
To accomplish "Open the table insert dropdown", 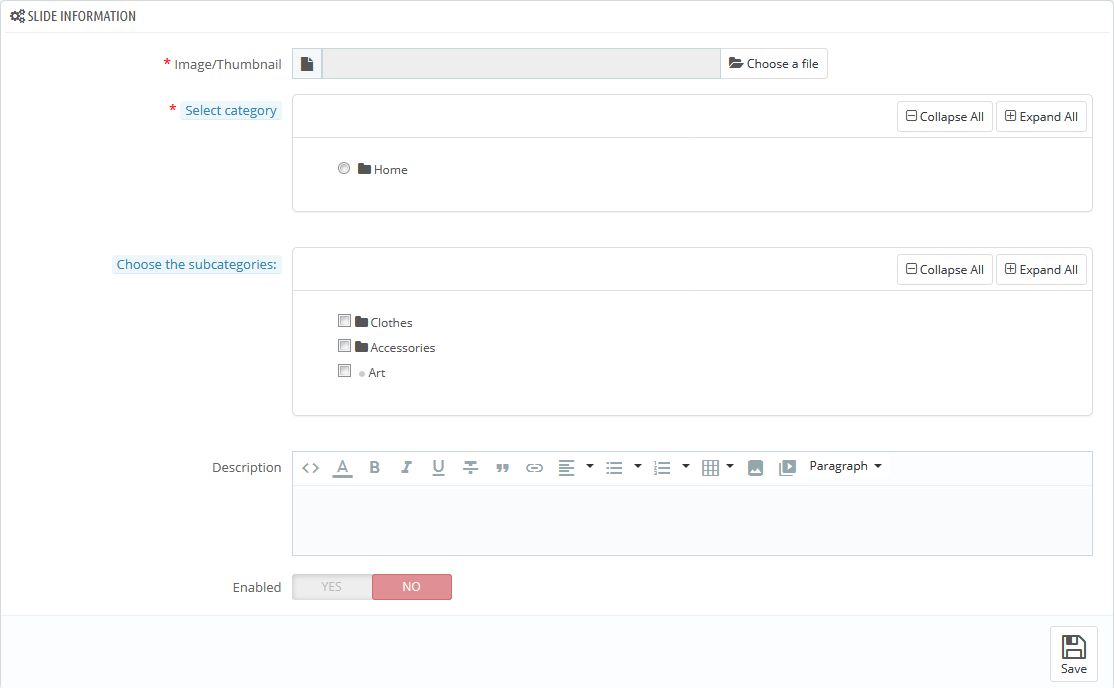I will coord(717,468).
